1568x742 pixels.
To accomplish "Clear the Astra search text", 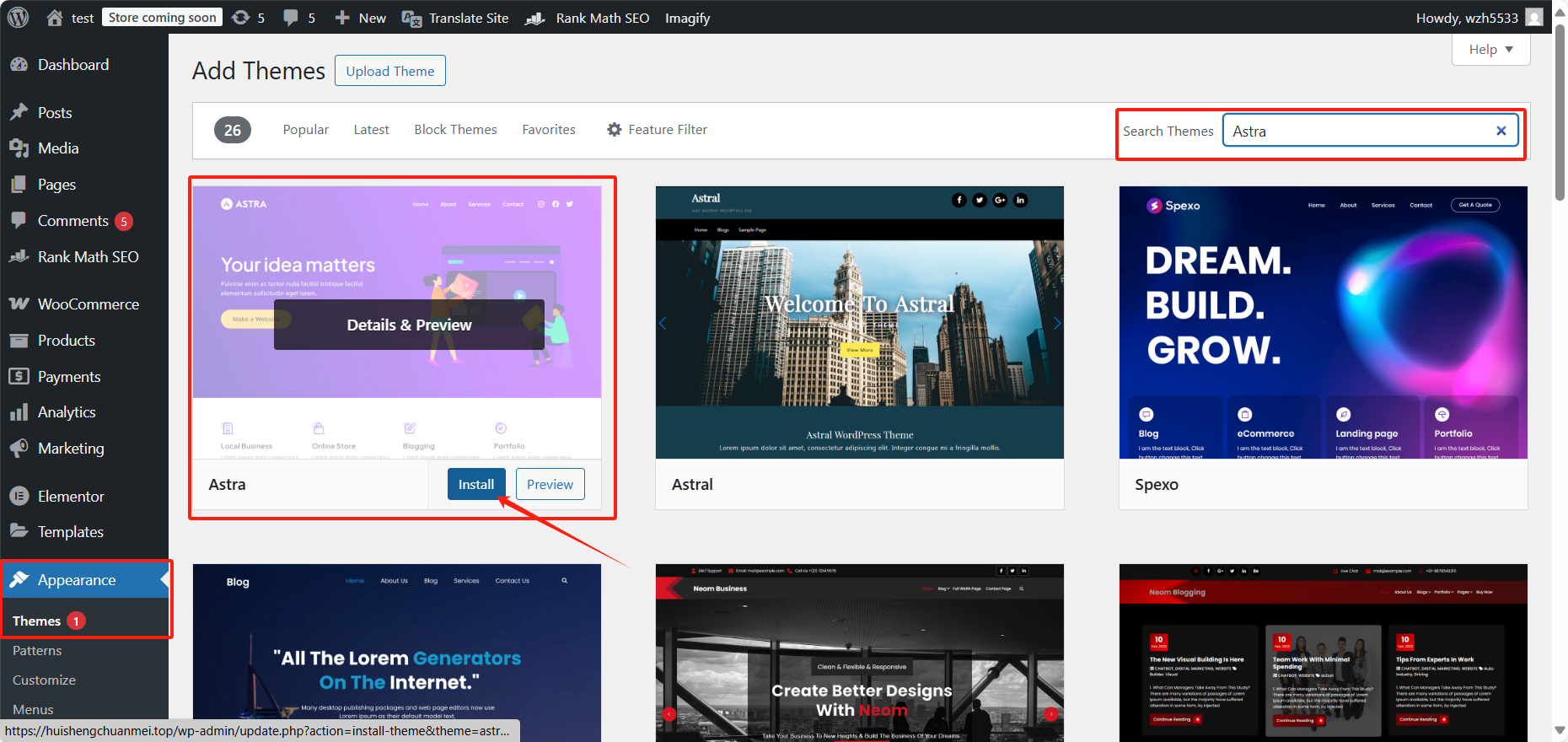I will 1501,131.
